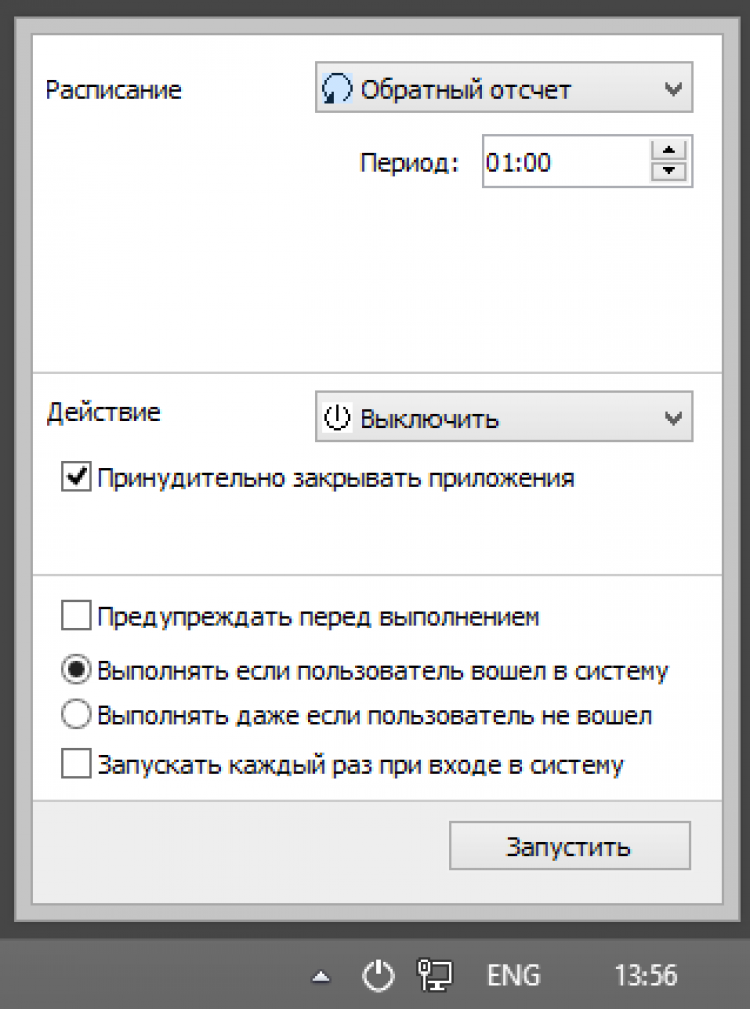Uncheck 'Принудительно закрывать приложения' checkbox
The image size is (750, 1009).
[76, 478]
